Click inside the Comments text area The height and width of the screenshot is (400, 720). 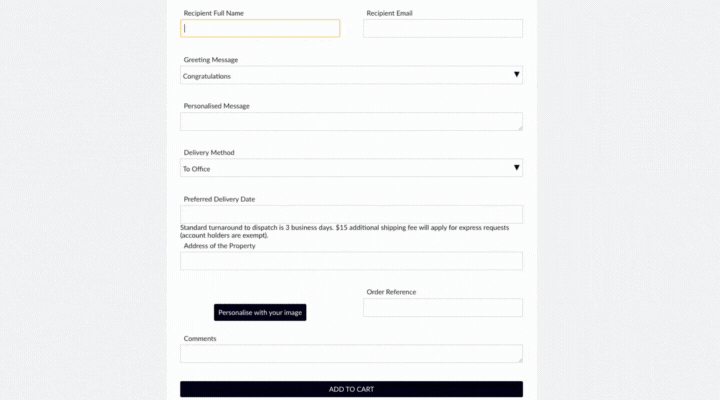(x=350, y=354)
